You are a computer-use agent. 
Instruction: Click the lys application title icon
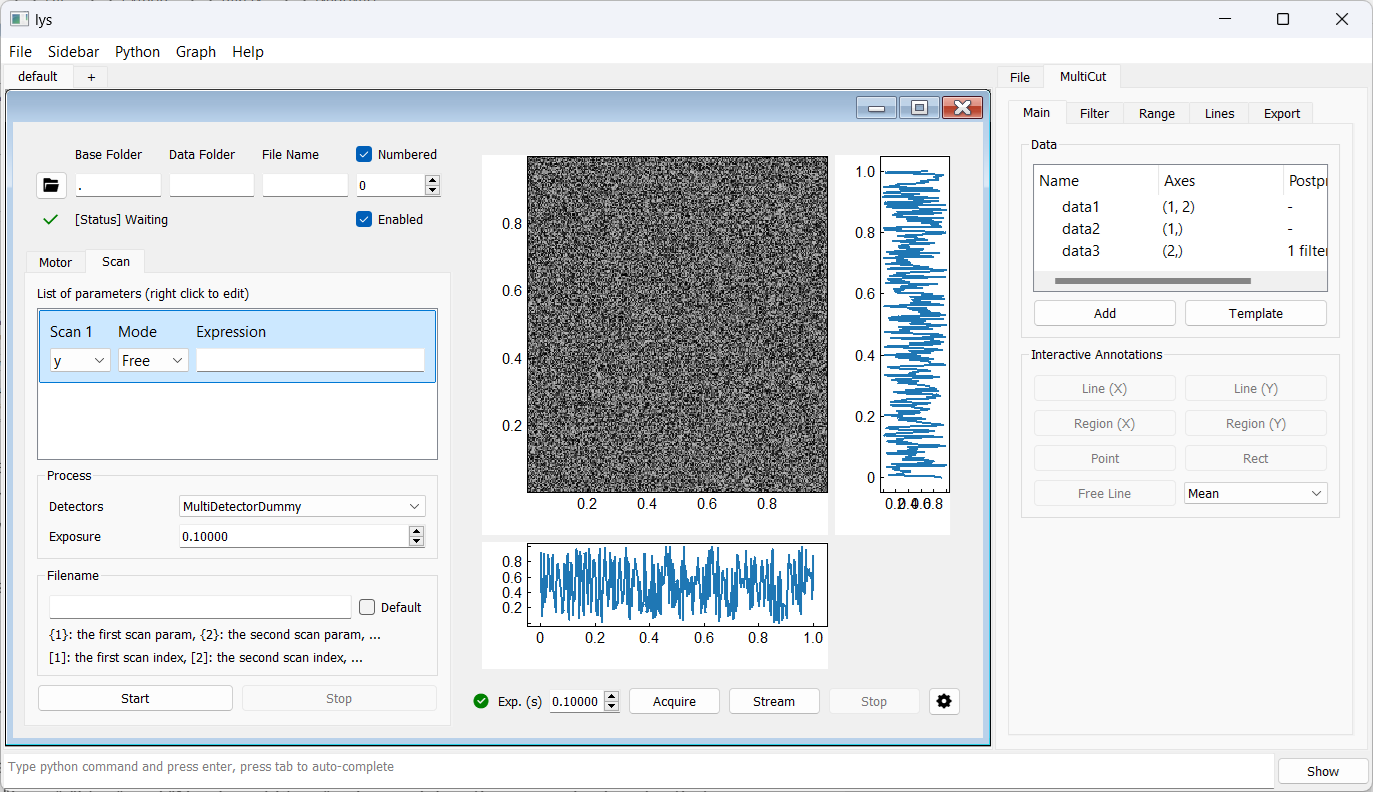19,19
